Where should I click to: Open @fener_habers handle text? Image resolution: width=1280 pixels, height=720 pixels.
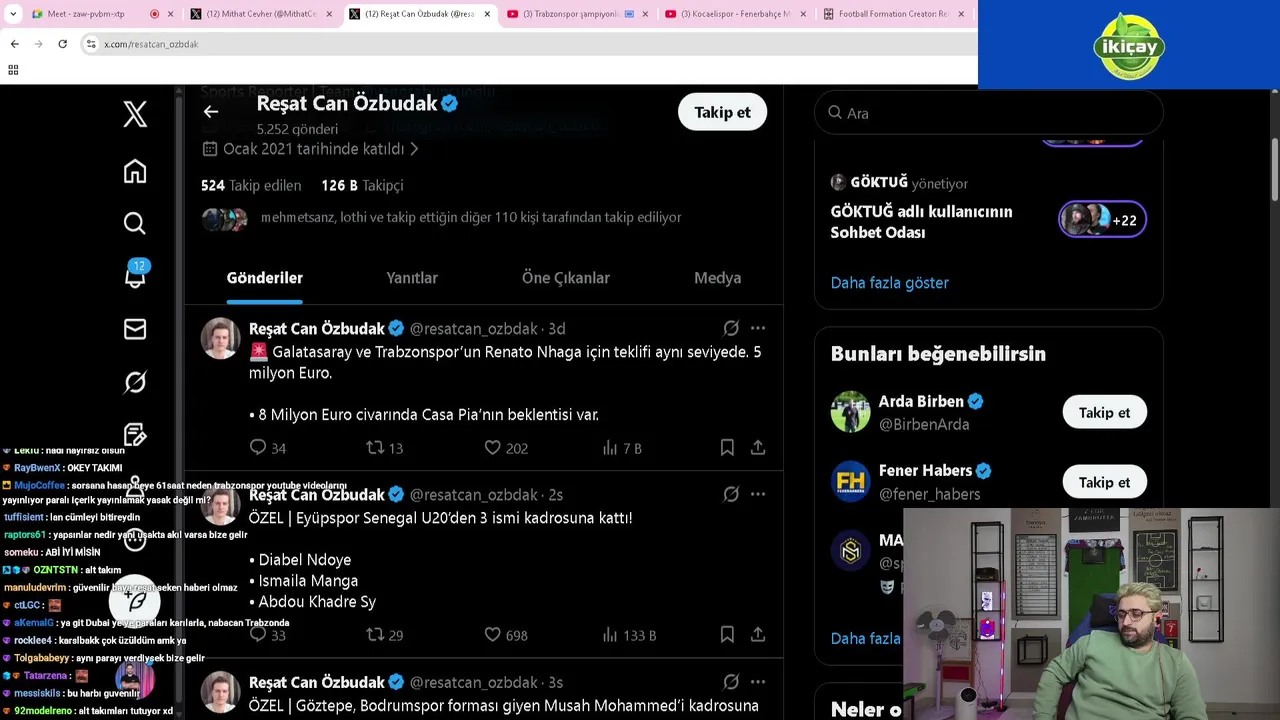point(929,494)
